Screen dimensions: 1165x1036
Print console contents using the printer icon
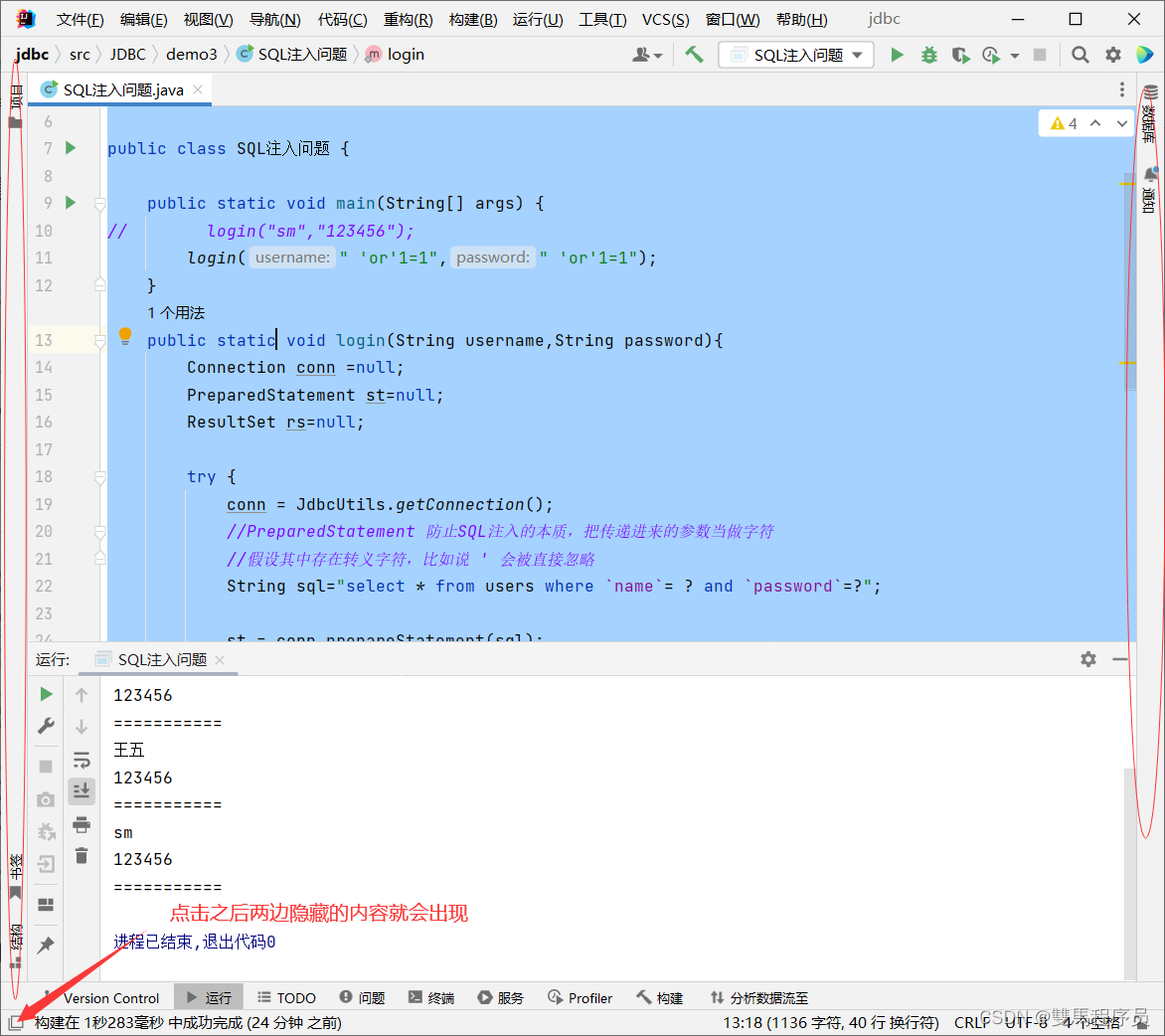[82, 824]
